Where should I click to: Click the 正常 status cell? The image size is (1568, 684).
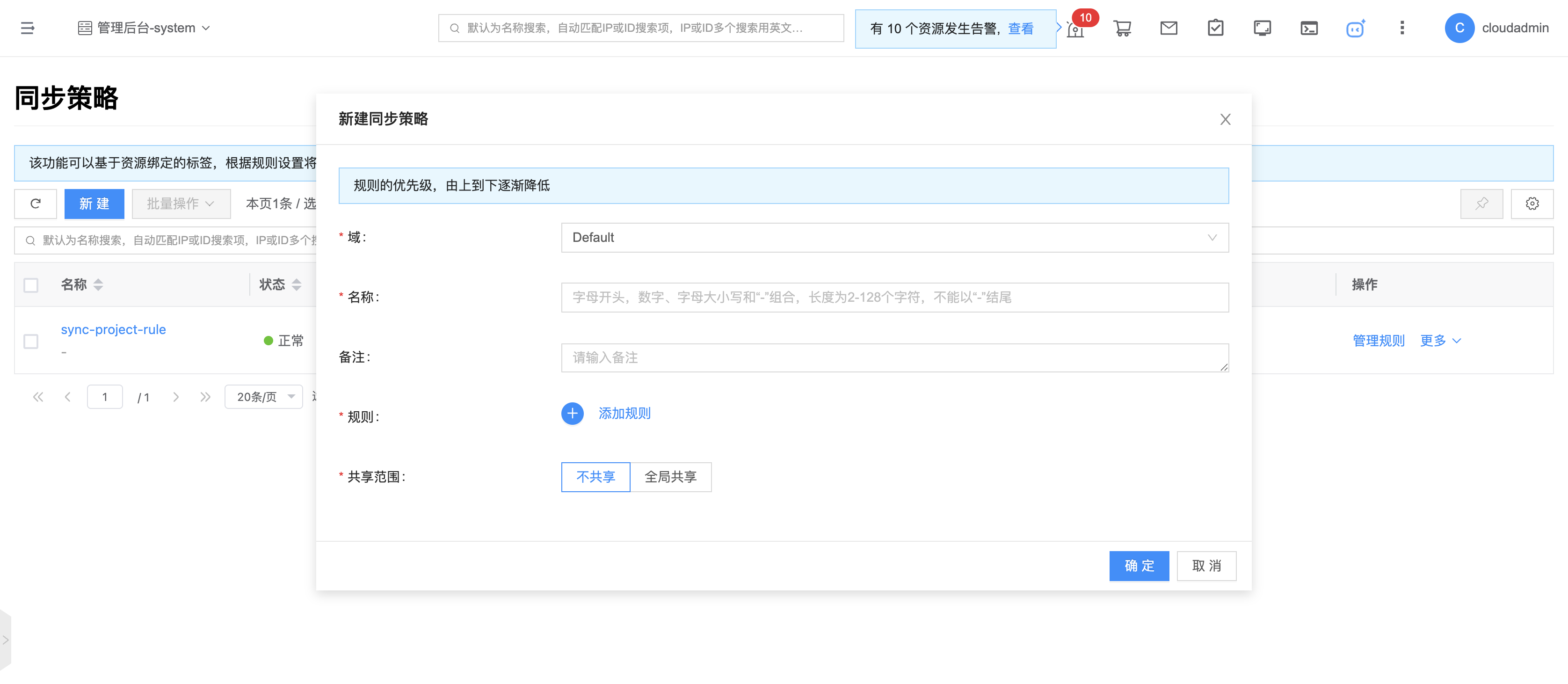point(283,341)
